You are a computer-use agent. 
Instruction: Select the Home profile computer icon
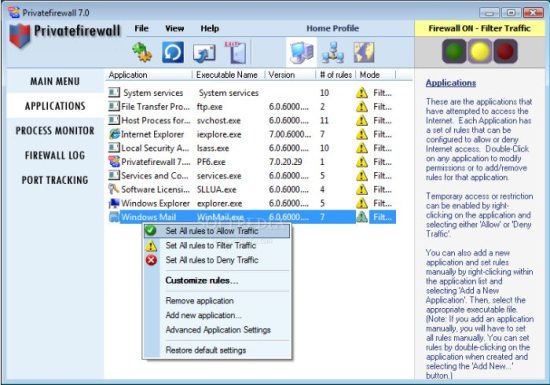coord(301,53)
